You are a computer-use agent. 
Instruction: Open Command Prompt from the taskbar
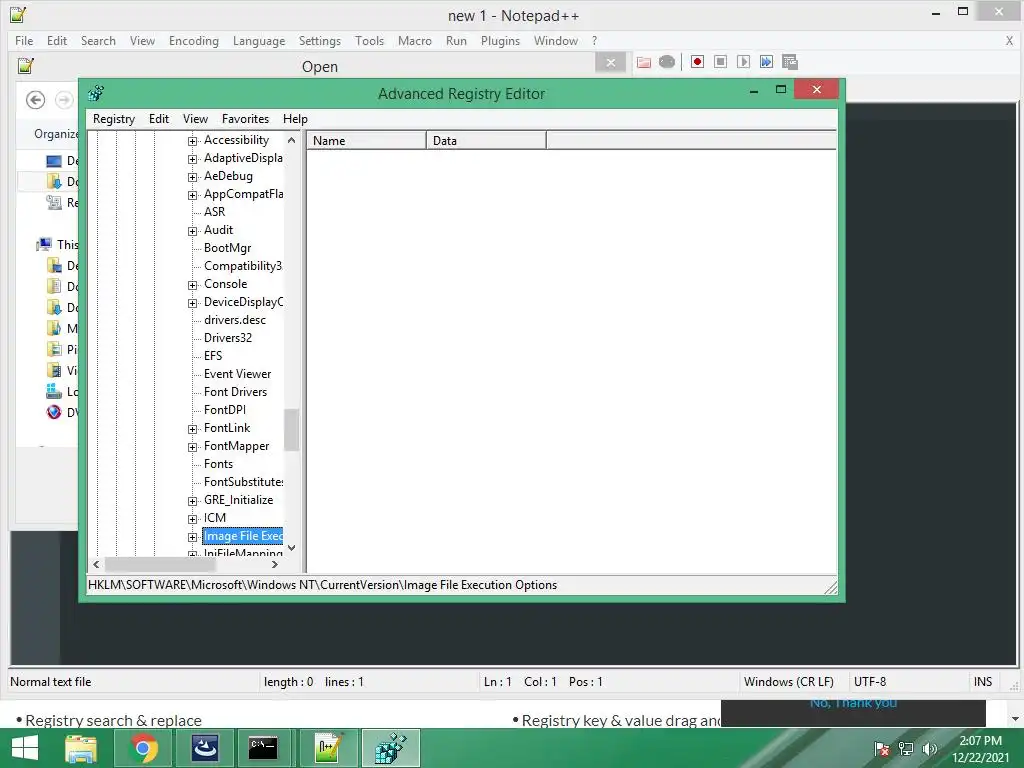(x=263, y=748)
